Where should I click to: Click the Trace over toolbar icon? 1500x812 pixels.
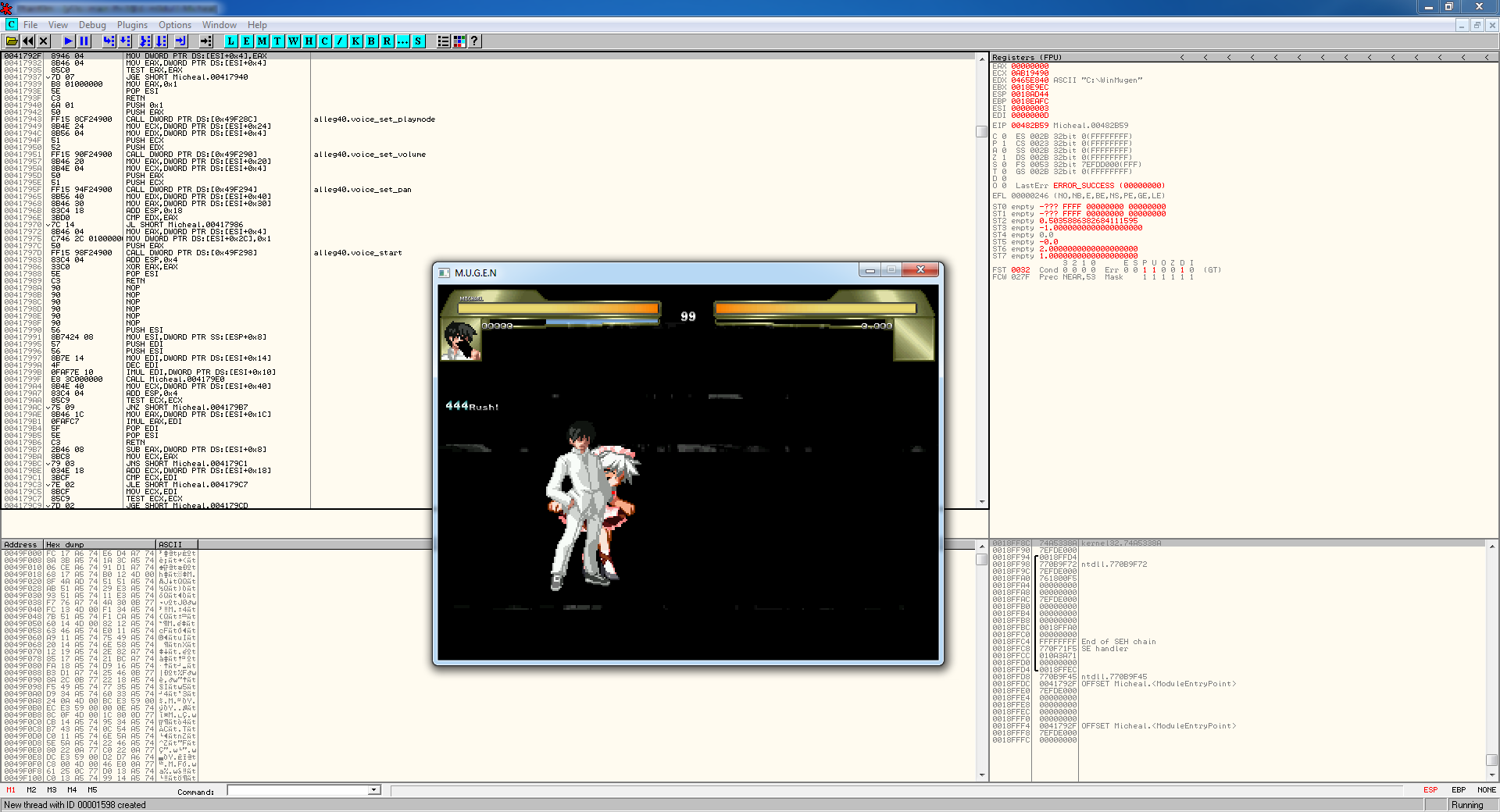(x=161, y=41)
